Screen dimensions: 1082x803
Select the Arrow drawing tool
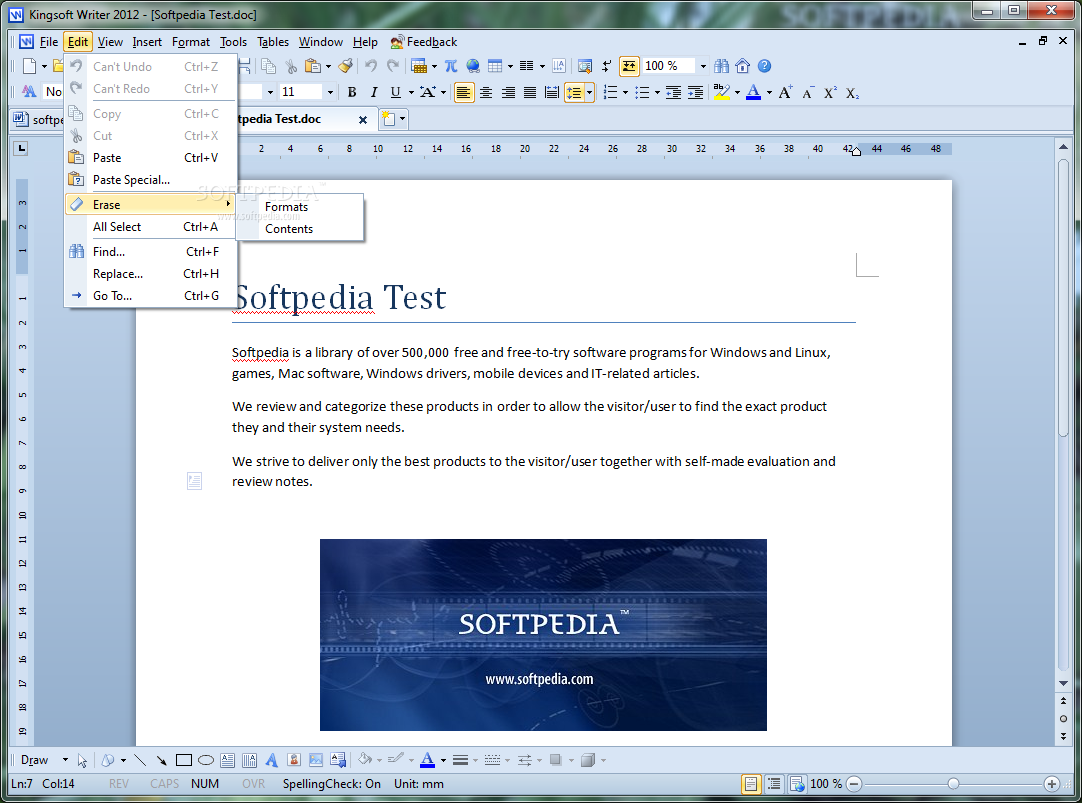(161, 760)
